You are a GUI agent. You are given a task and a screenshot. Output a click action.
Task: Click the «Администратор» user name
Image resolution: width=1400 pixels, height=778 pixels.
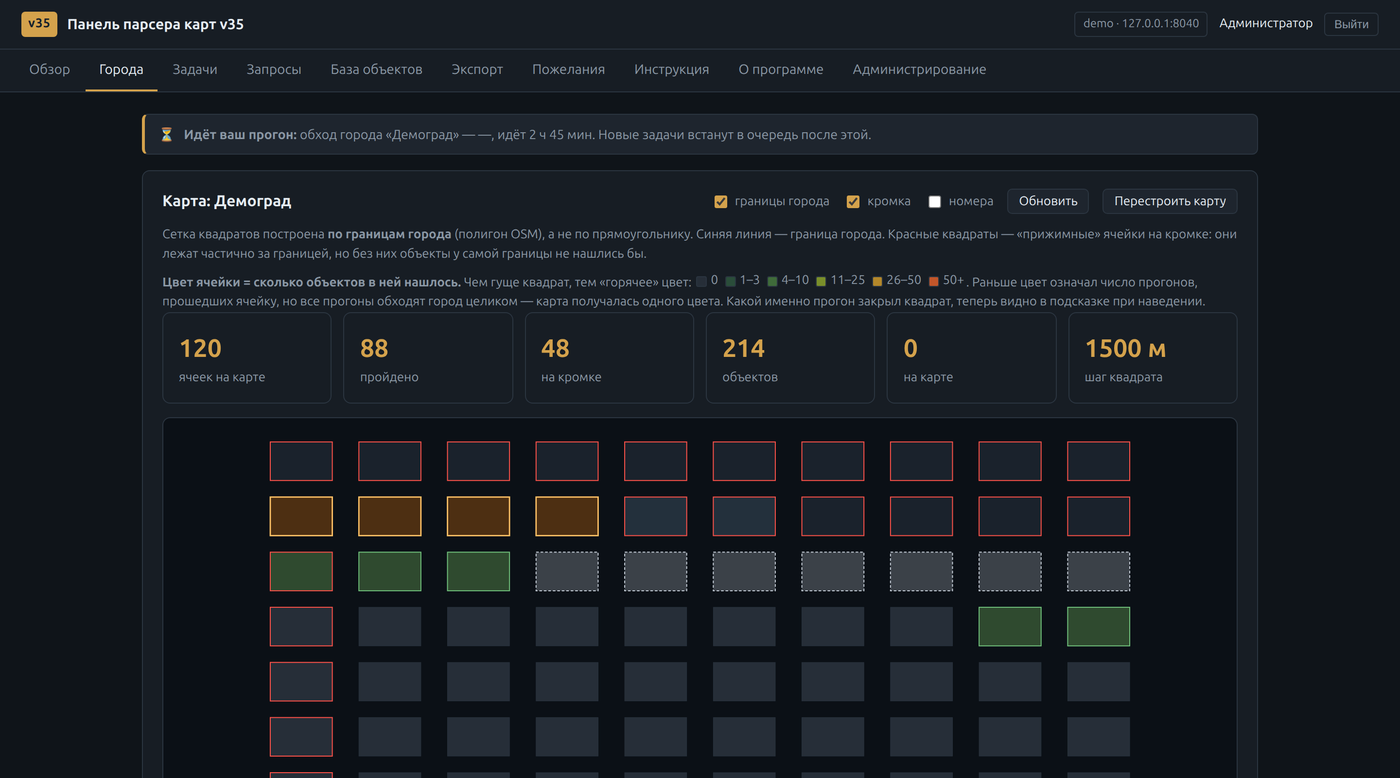point(1266,23)
